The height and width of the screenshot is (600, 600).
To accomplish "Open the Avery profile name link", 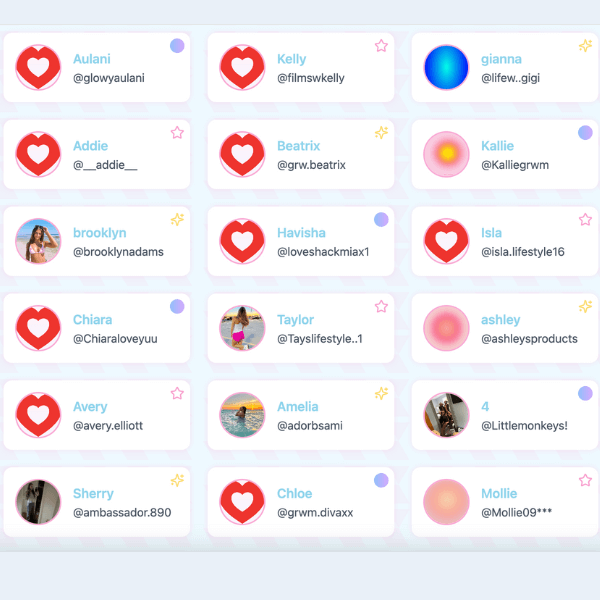I will coord(90,406).
